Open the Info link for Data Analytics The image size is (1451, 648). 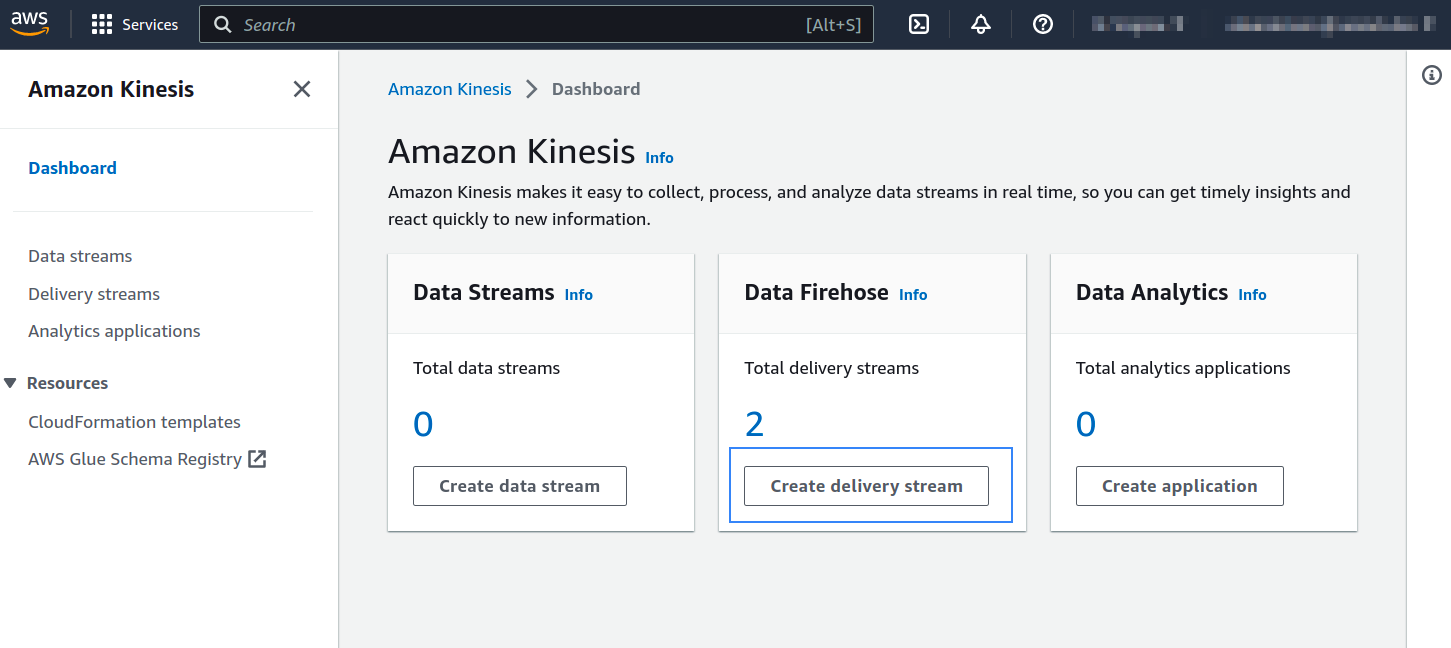pyautogui.click(x=1252, y=295)
